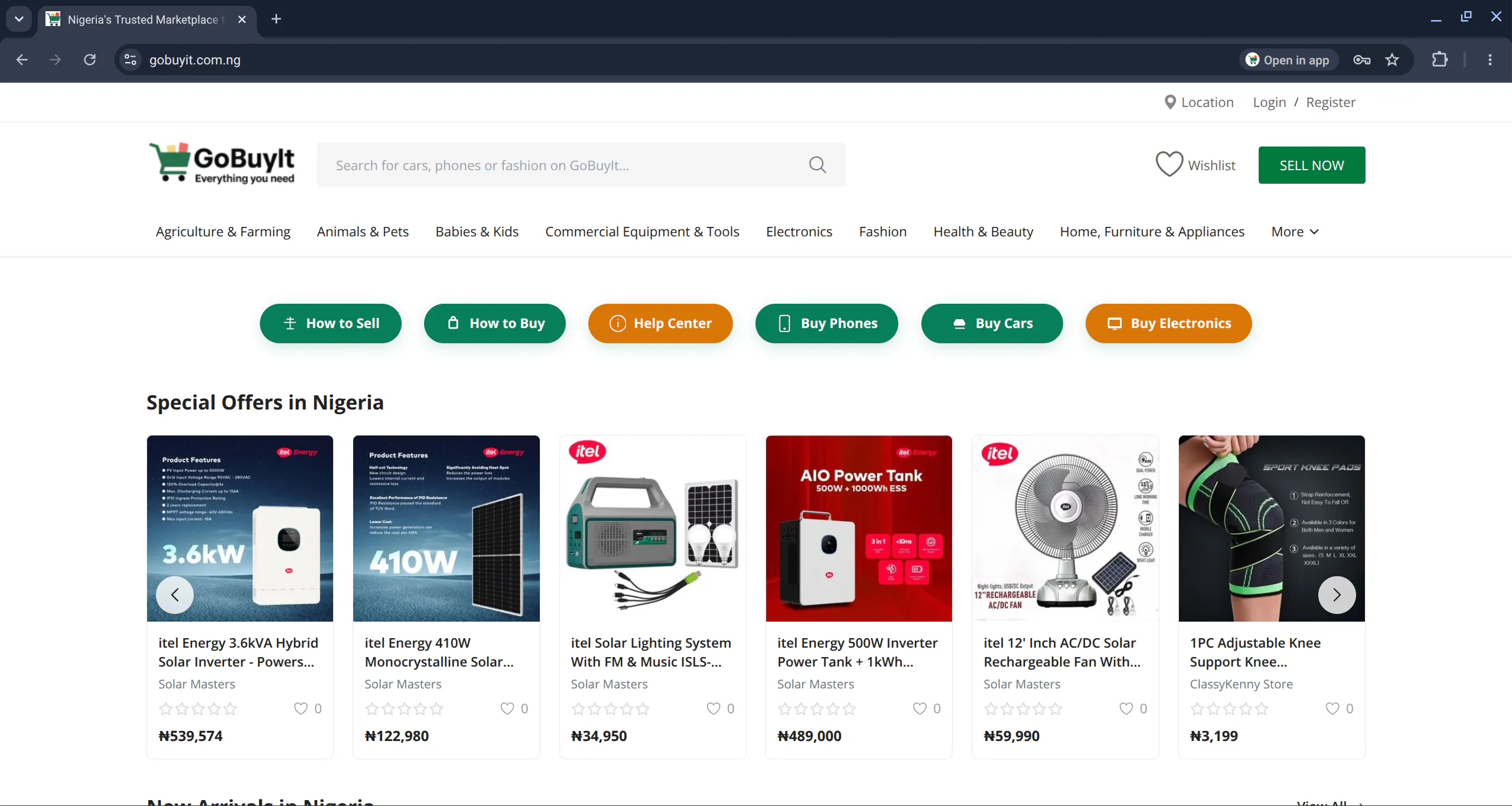Open the AIO Power Tank product image
Screen dimensions: 1512x806
point(859,528)
